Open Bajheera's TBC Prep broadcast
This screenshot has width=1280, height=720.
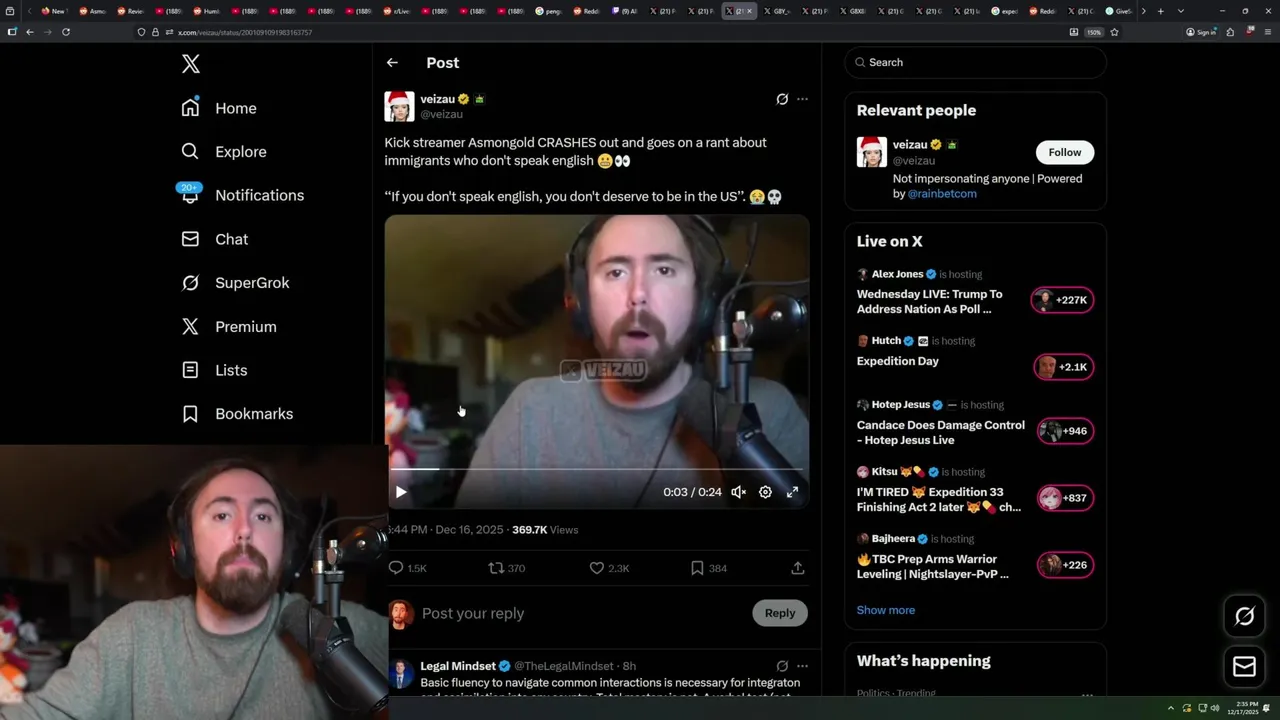coord(933,566)
